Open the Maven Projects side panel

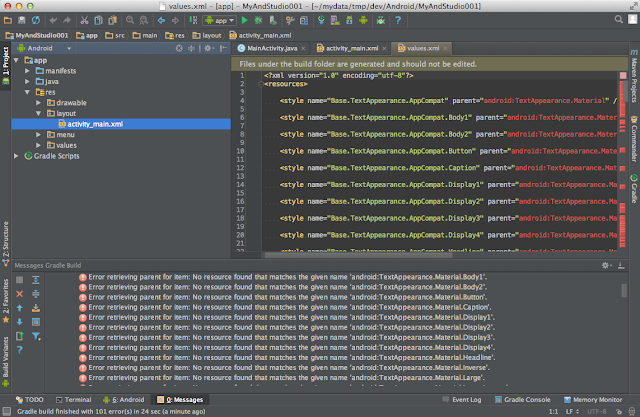pyautogui.click(x=634, y=76)
